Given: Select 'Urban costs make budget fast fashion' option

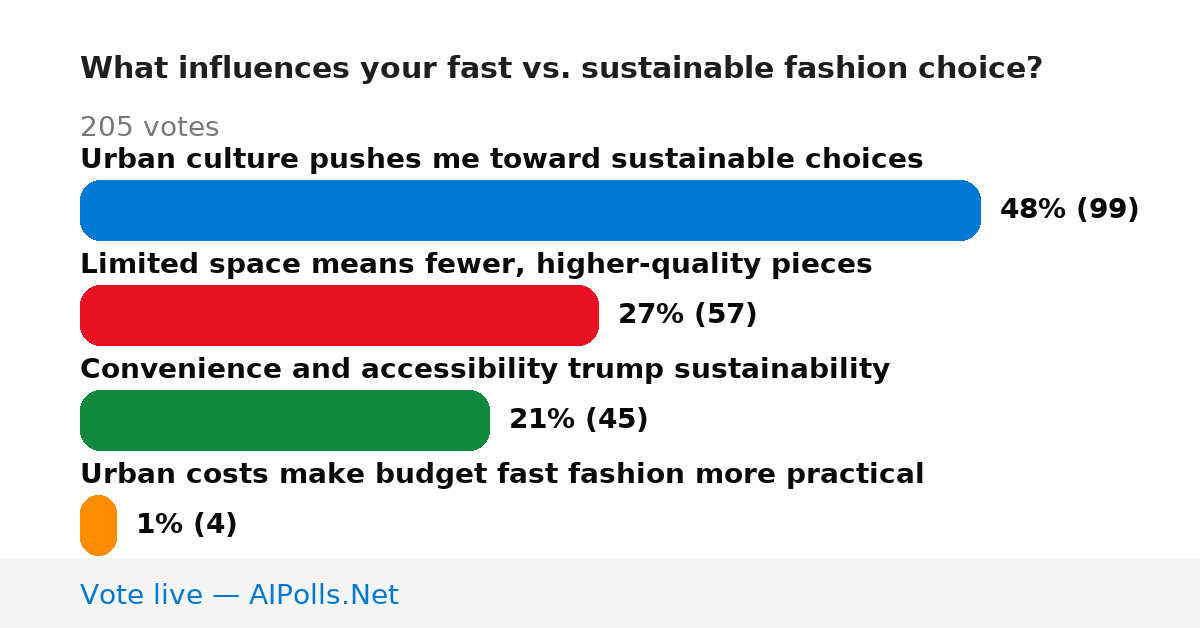Looking at the screenshot, I should 502,474.
